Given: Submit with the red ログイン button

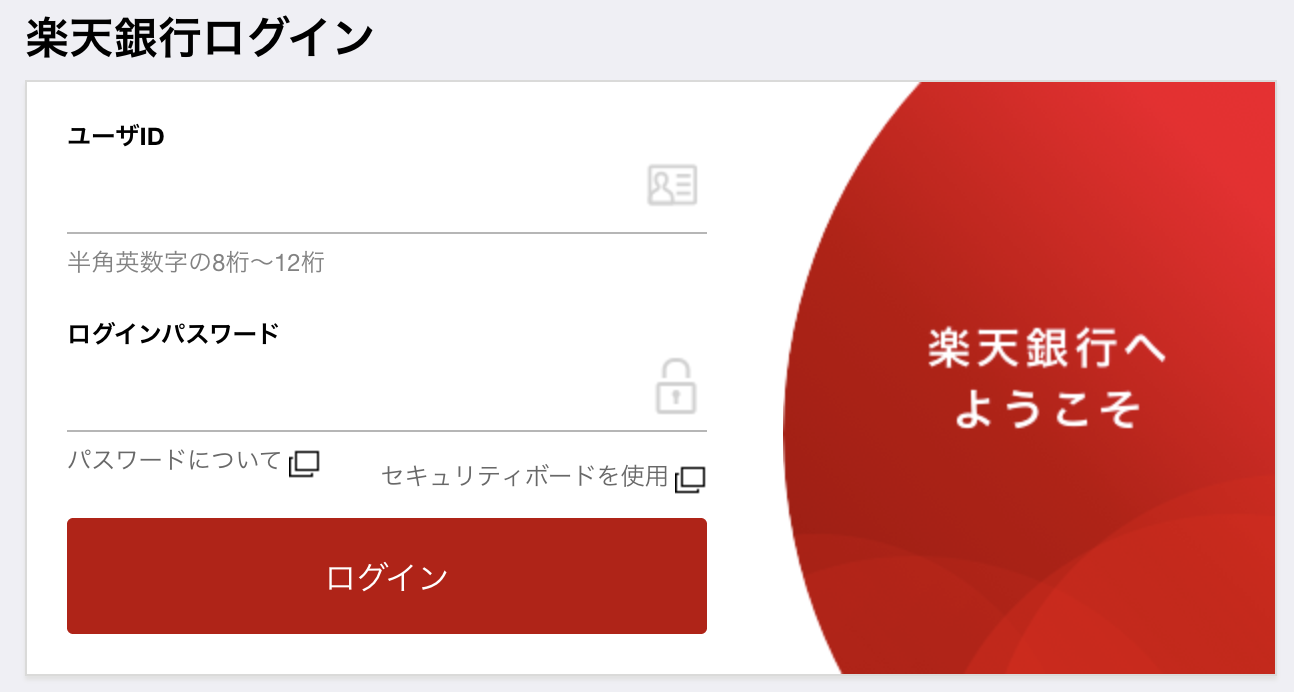Looking at the screenshot, I should pyautogui.click(x=387, y=576).
